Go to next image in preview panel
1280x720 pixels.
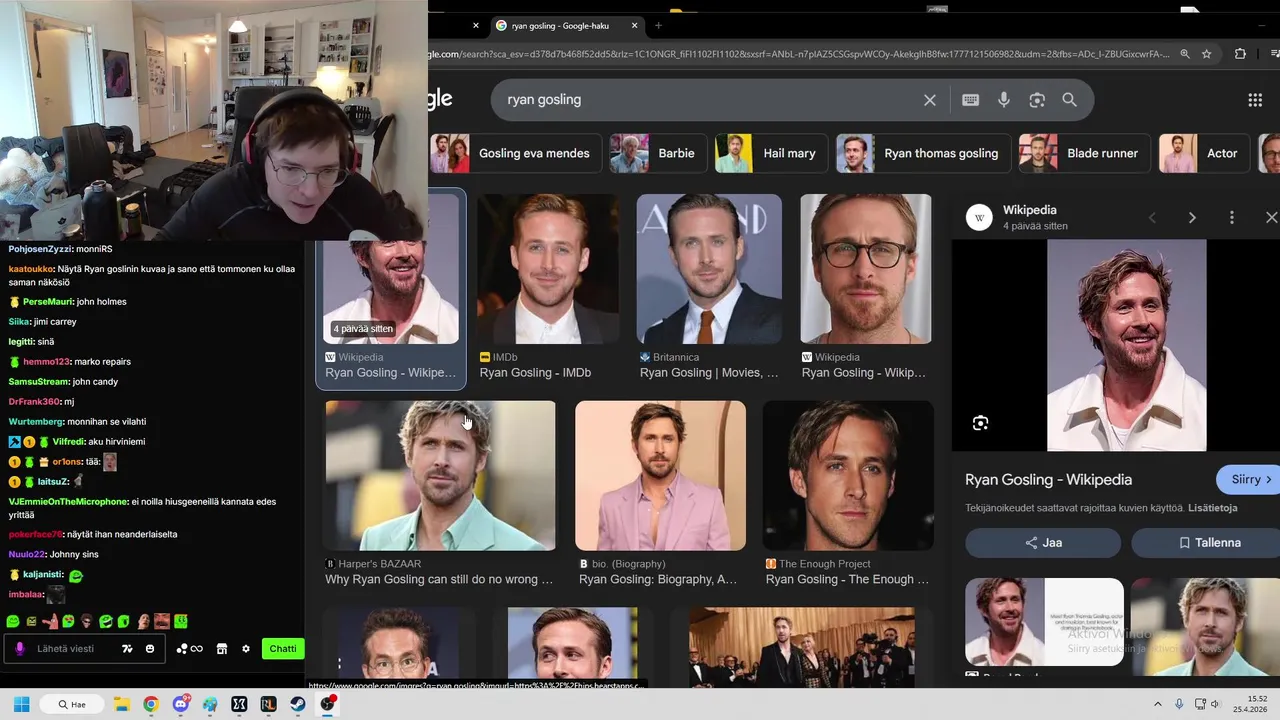[1191, 217]
